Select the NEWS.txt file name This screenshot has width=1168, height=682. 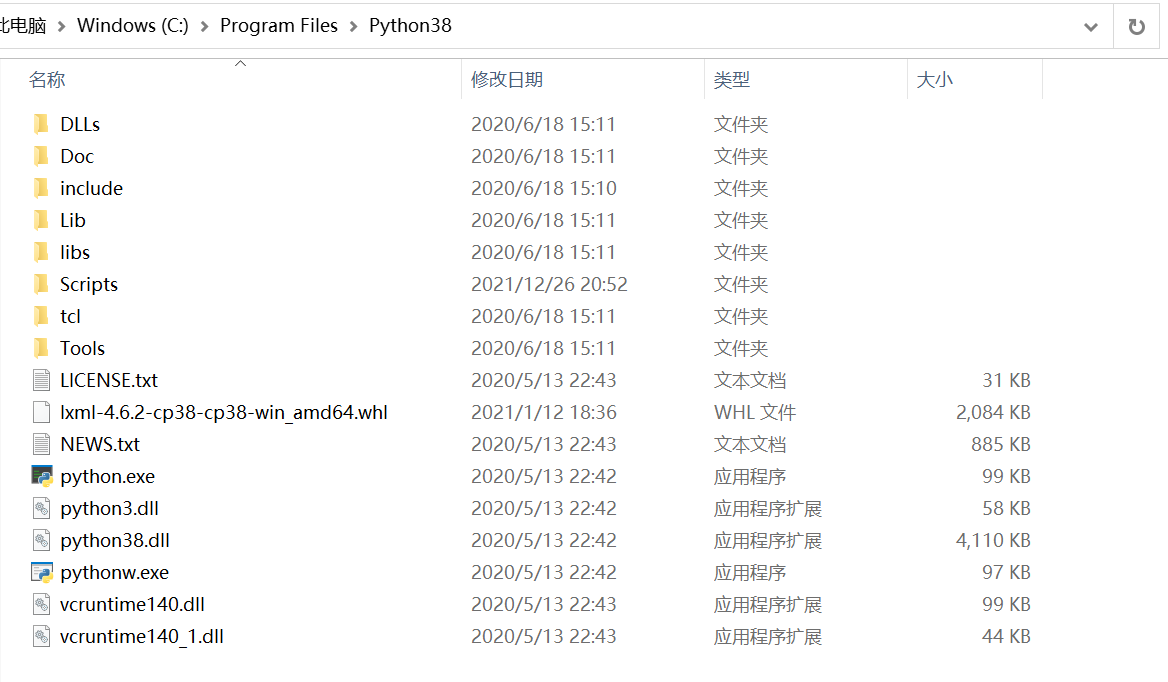100,444
